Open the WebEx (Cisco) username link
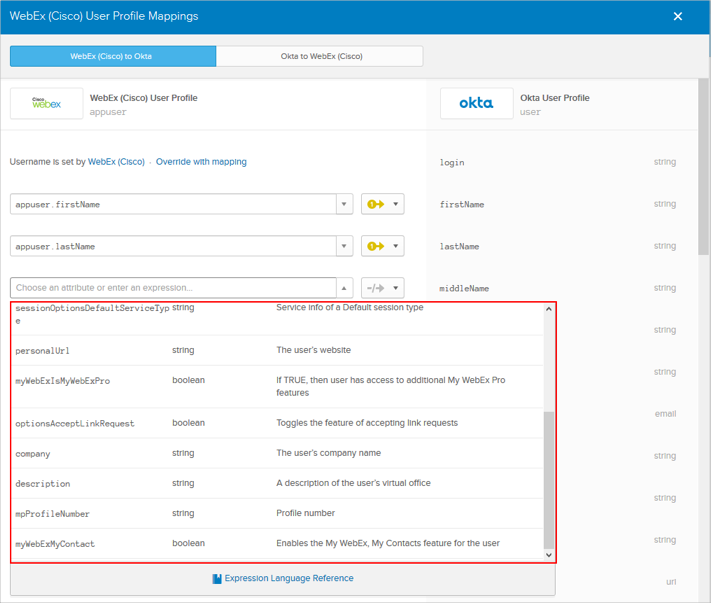The image size is (711, 603). [x=116, y=162]
